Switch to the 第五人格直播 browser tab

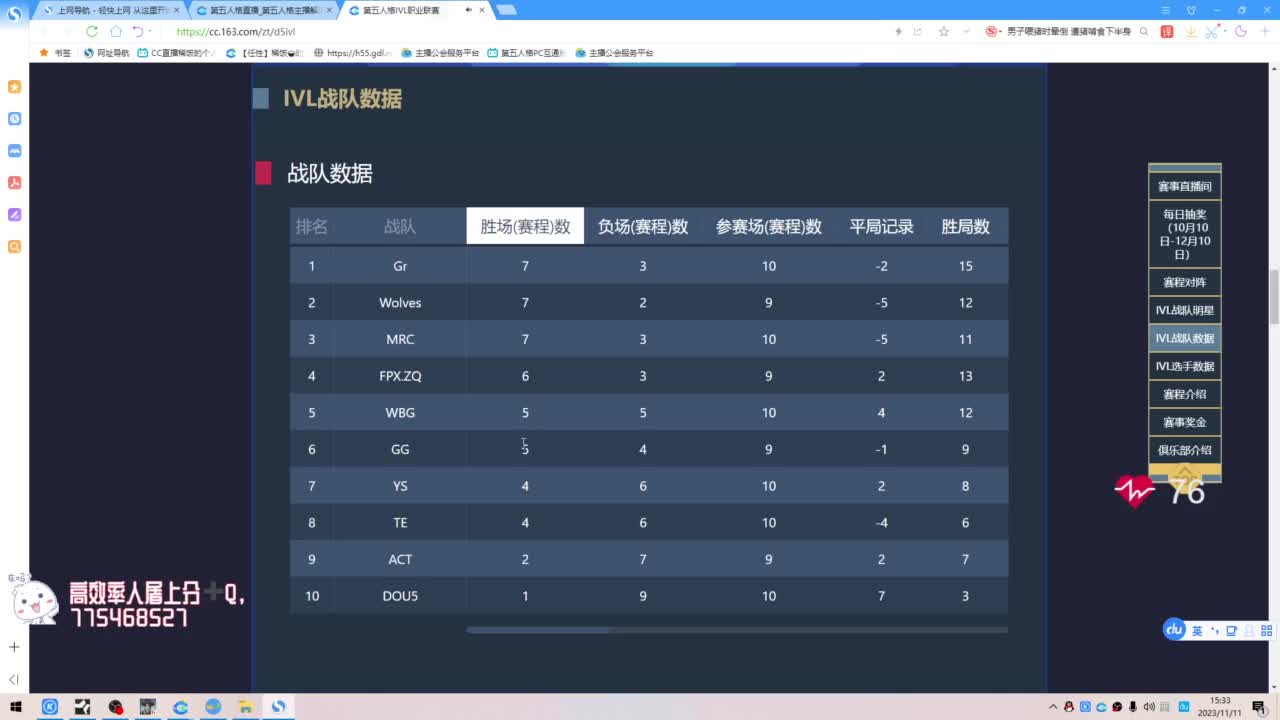262,10
